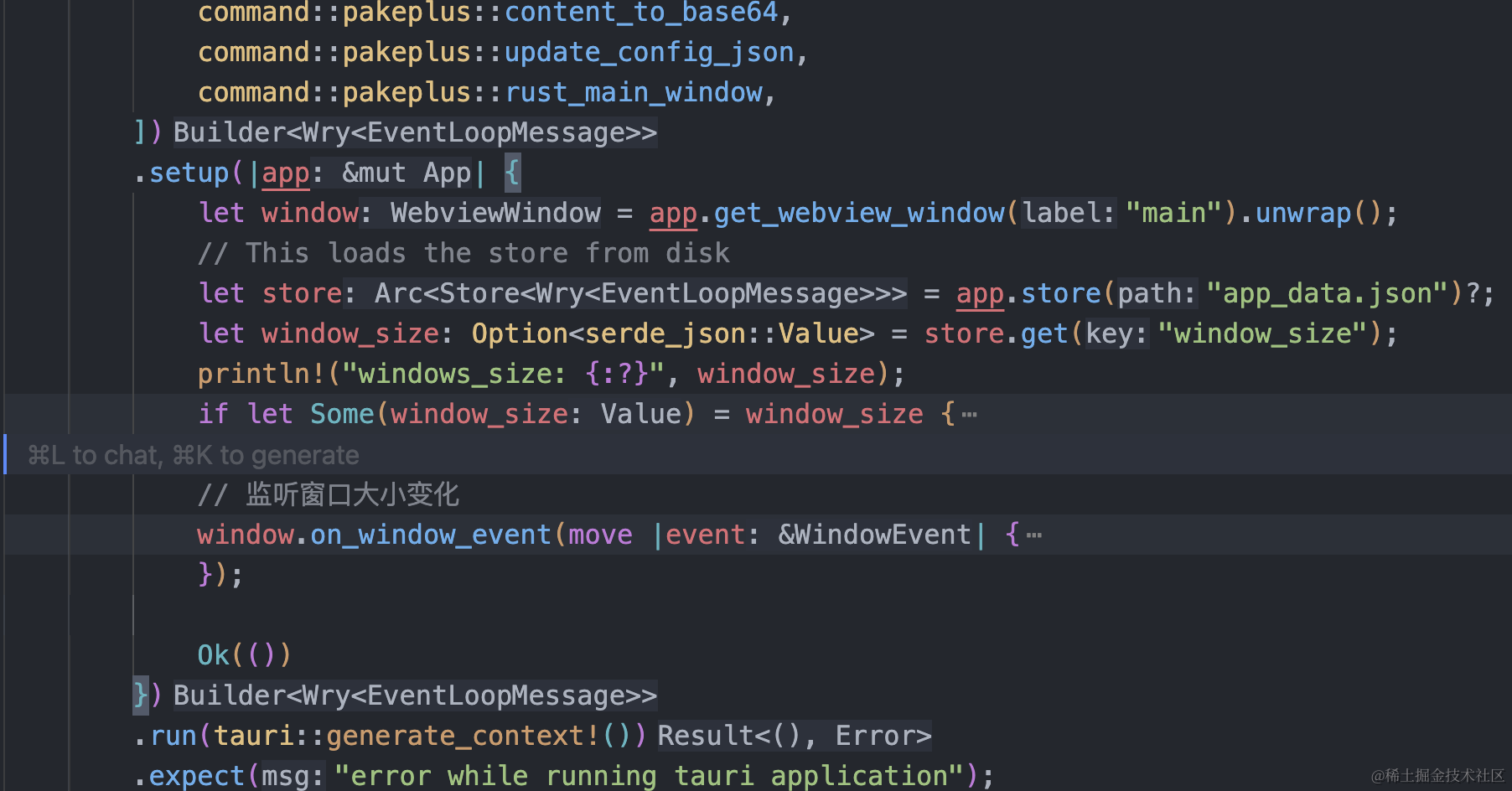Click the "window_size" key string
1512x791 pixels.
click(1263, 333)
